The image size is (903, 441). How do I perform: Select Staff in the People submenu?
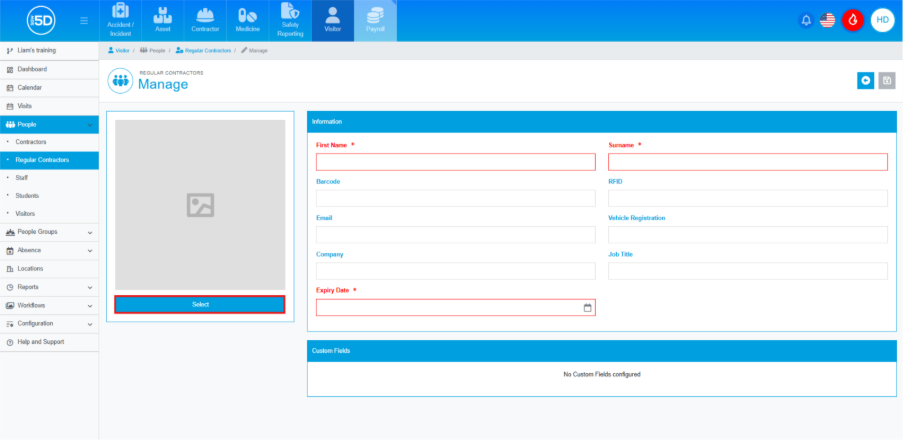pos(22,178)
